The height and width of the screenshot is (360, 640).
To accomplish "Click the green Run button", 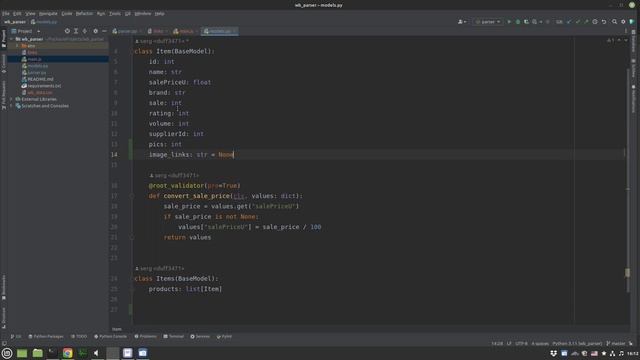I will 509,22.
